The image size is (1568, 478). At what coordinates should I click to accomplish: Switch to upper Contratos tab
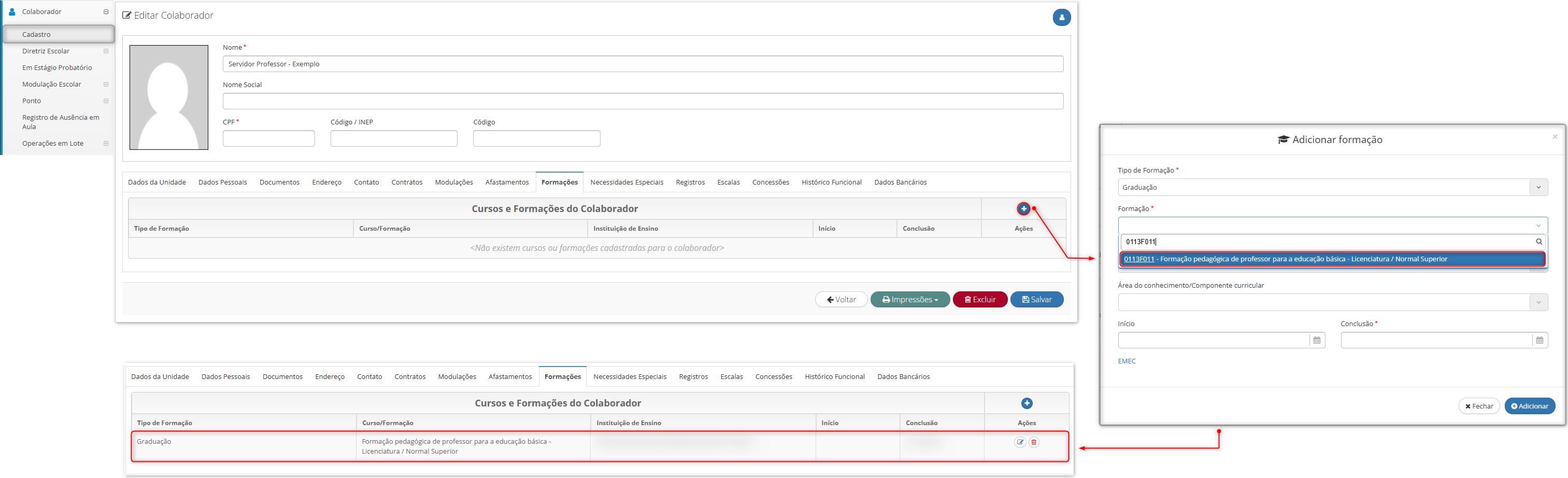tap(407, 182)
